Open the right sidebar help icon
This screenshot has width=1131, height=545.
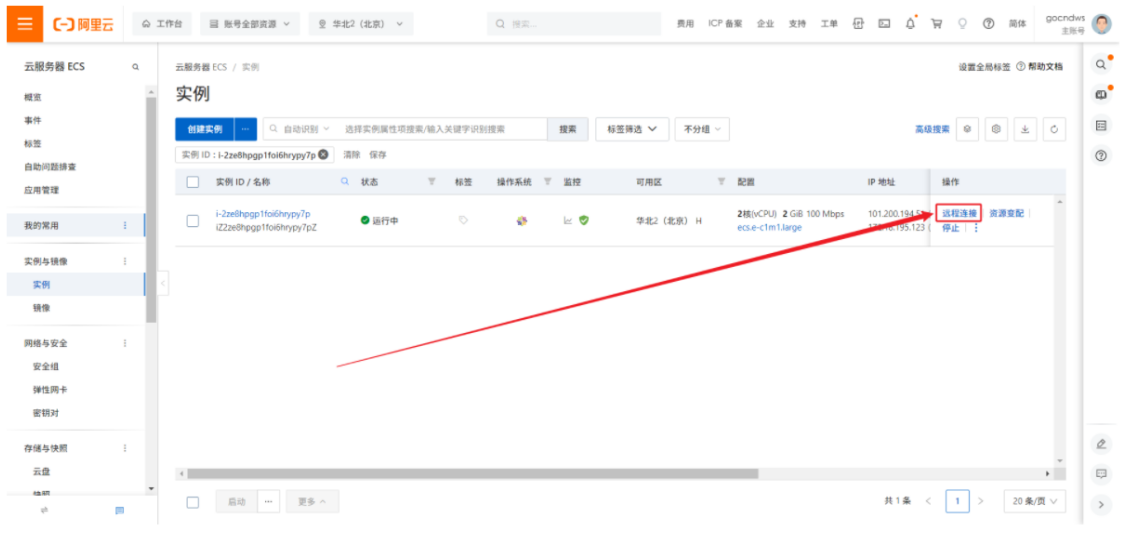pos(1101,156)
